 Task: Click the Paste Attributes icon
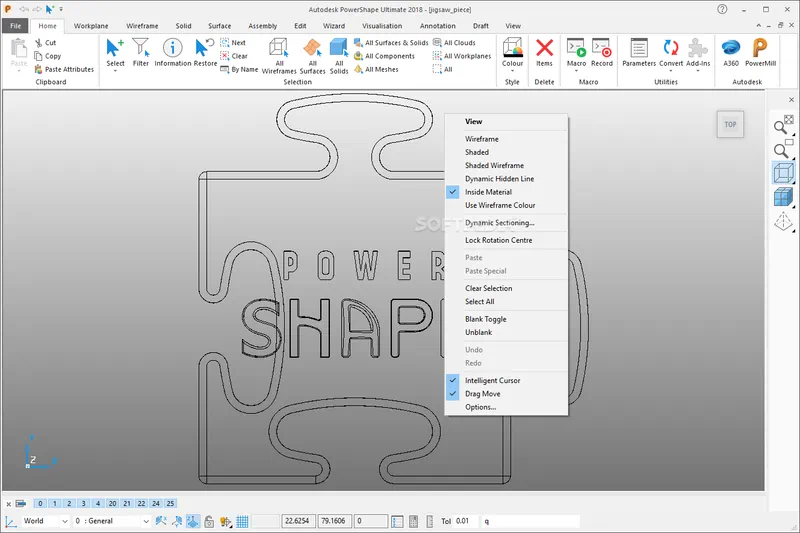(39, 69)
